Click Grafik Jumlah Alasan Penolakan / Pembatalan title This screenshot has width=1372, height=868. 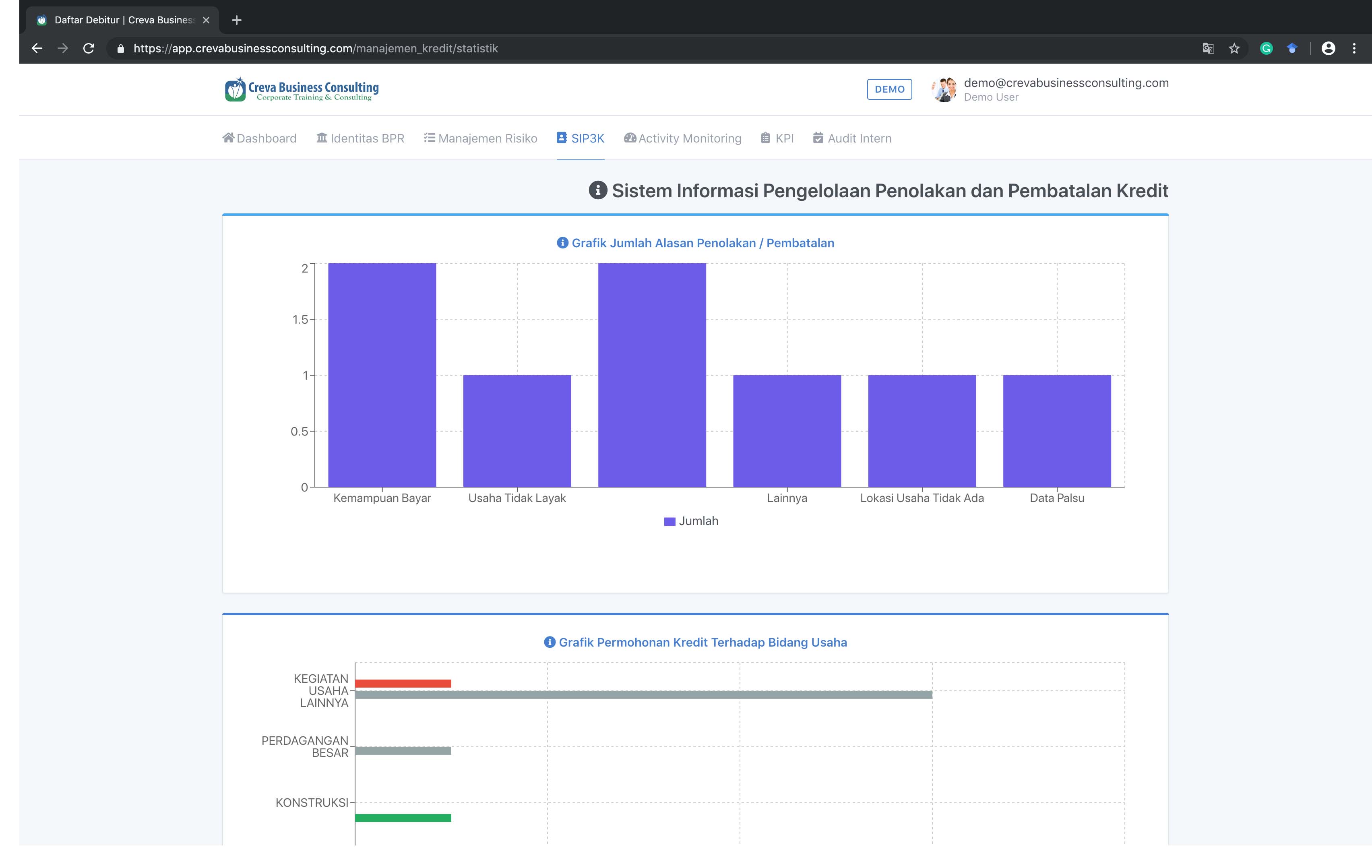[x=703, y=243]
